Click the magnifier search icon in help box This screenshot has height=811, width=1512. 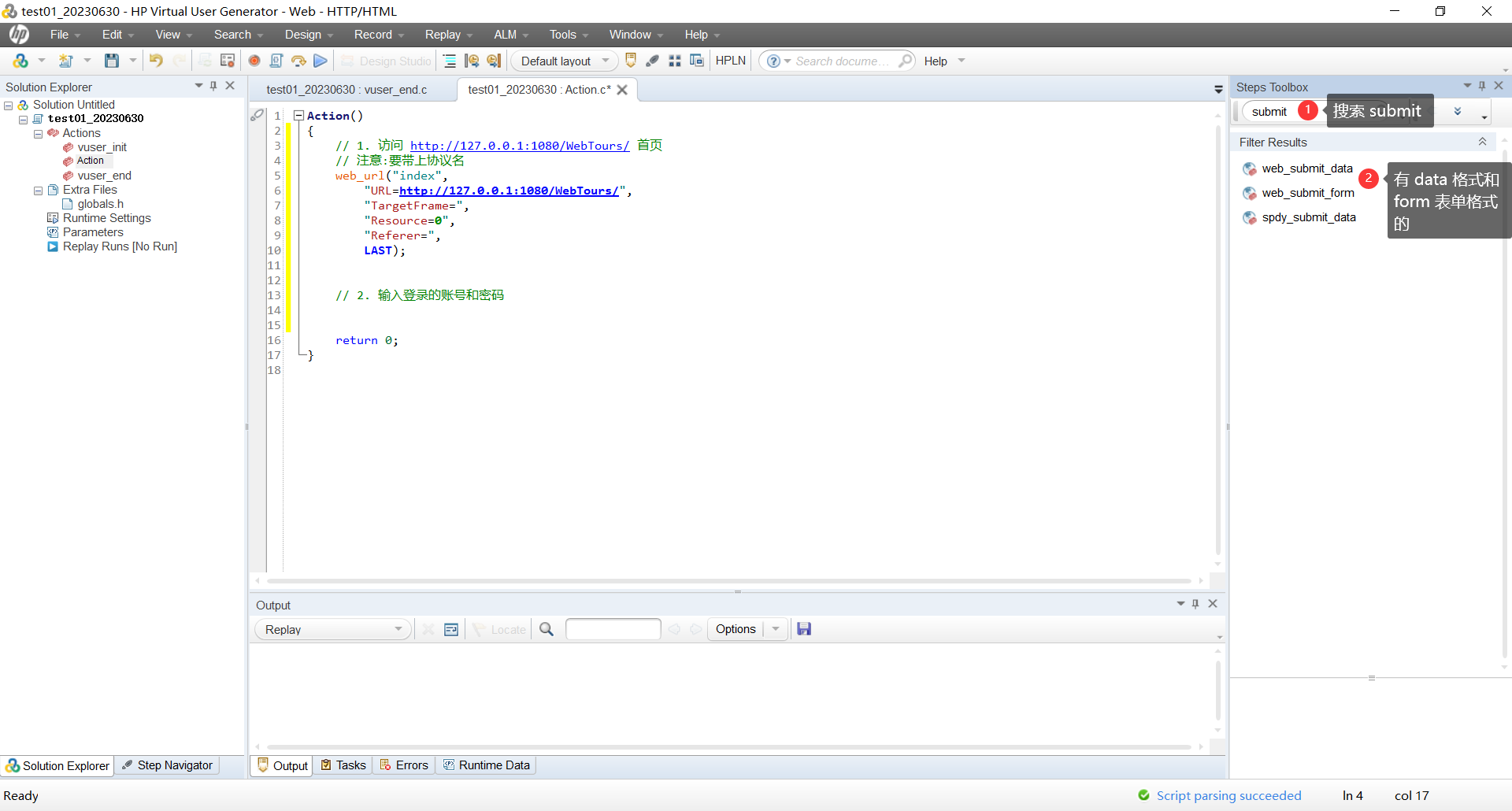click(x=906, y=61)
